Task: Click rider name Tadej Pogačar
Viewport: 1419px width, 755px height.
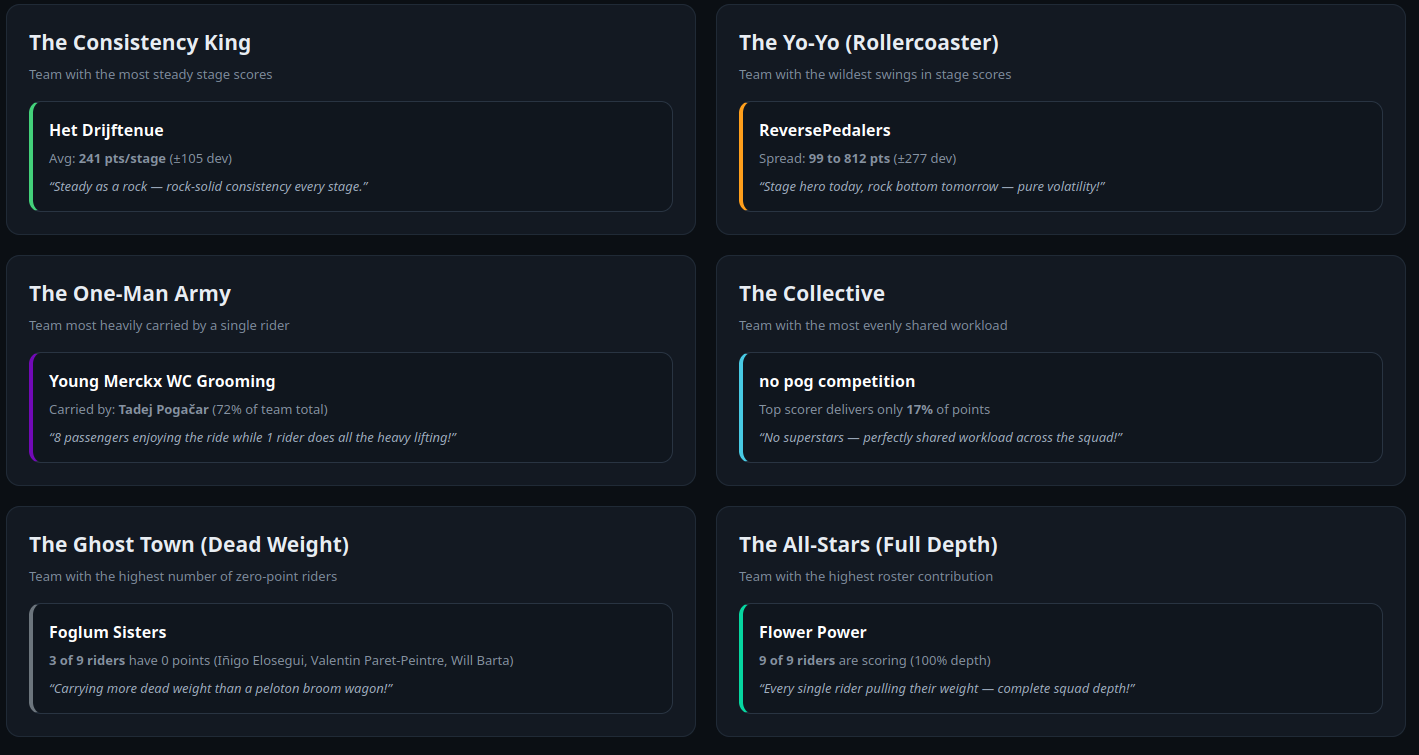Action: coord(163,409)
